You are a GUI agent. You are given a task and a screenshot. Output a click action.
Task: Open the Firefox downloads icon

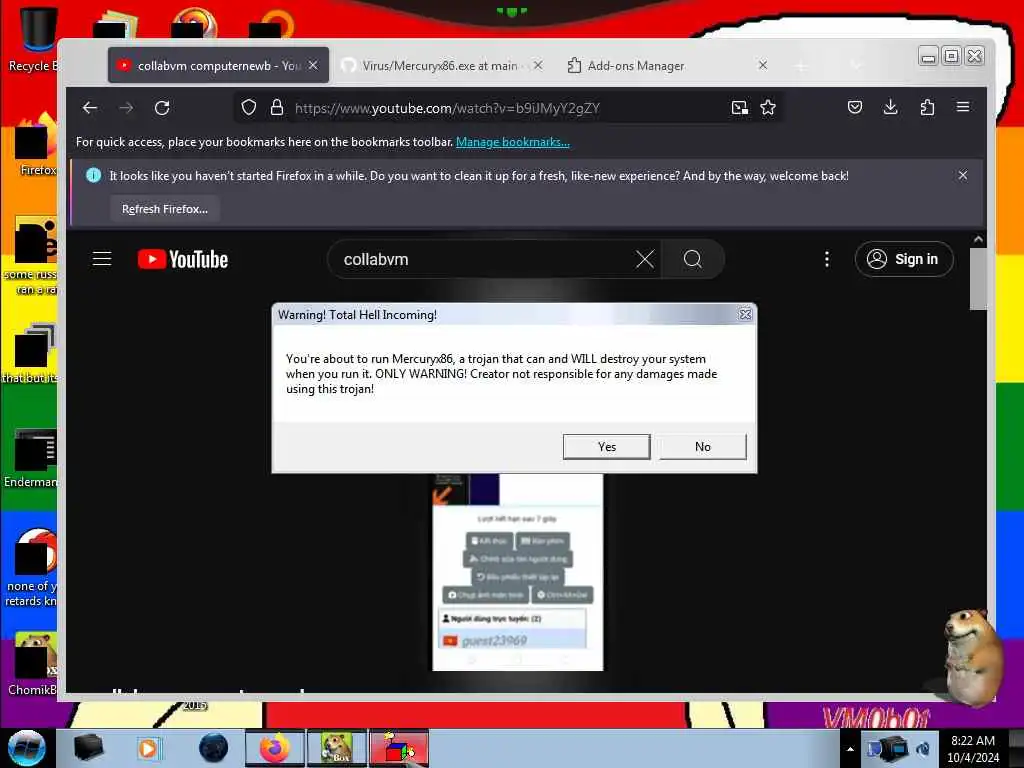click(x=891, y=107)
